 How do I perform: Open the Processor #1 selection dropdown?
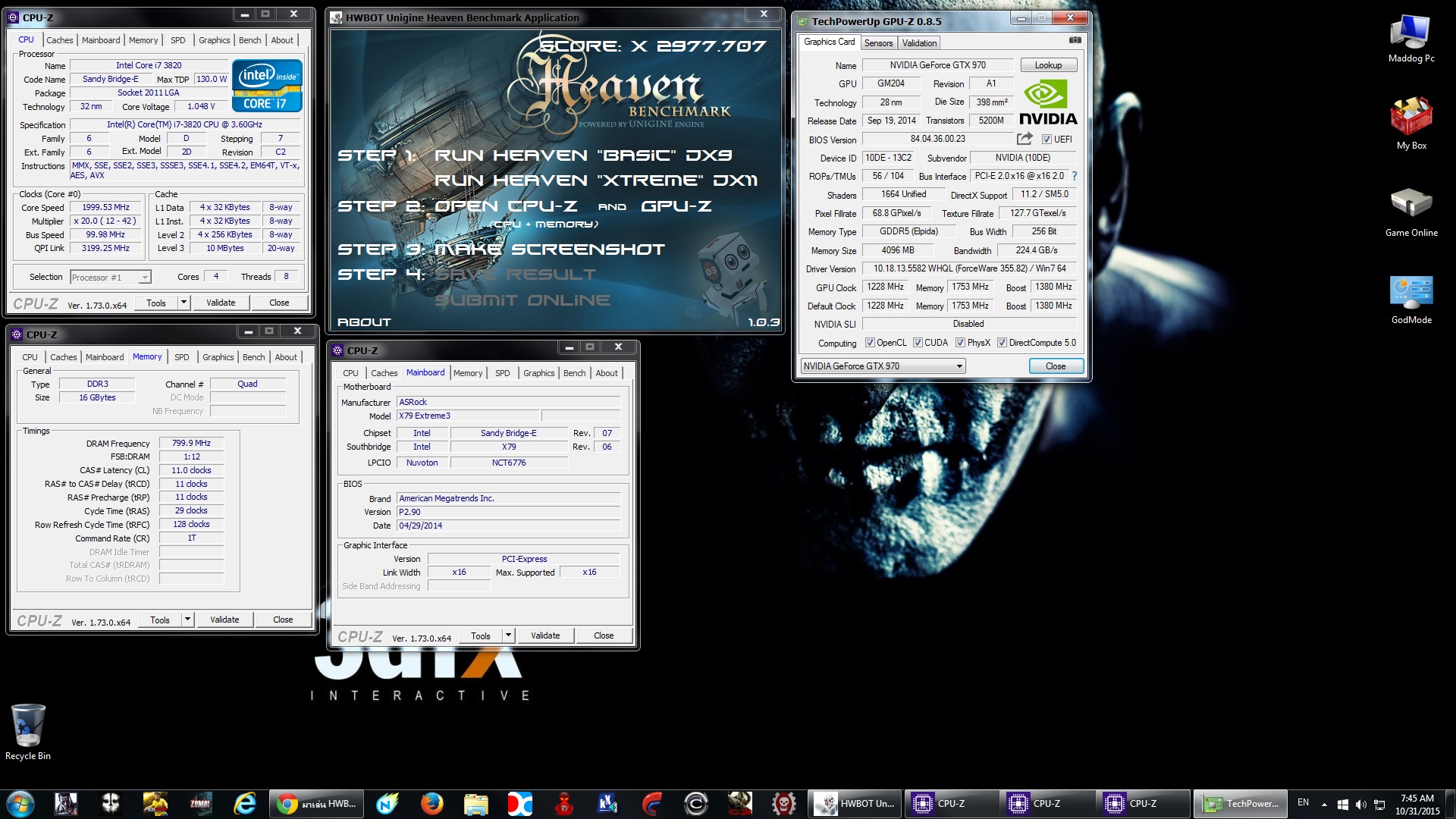click(x=144, y=278)
